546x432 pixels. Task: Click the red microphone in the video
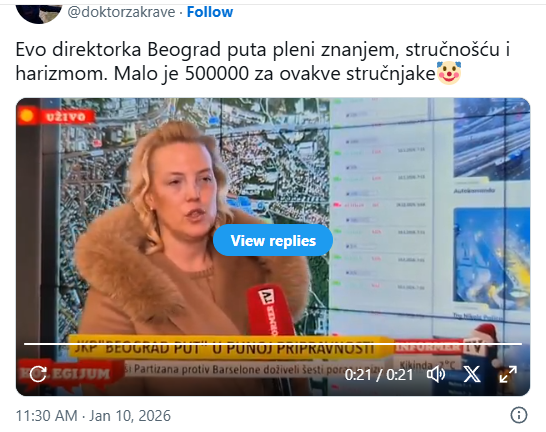pyautogui.click(x=270, y=309)
